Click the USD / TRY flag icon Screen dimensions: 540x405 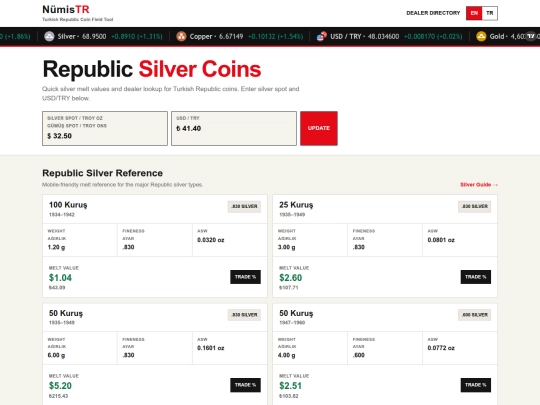point(322,36)
